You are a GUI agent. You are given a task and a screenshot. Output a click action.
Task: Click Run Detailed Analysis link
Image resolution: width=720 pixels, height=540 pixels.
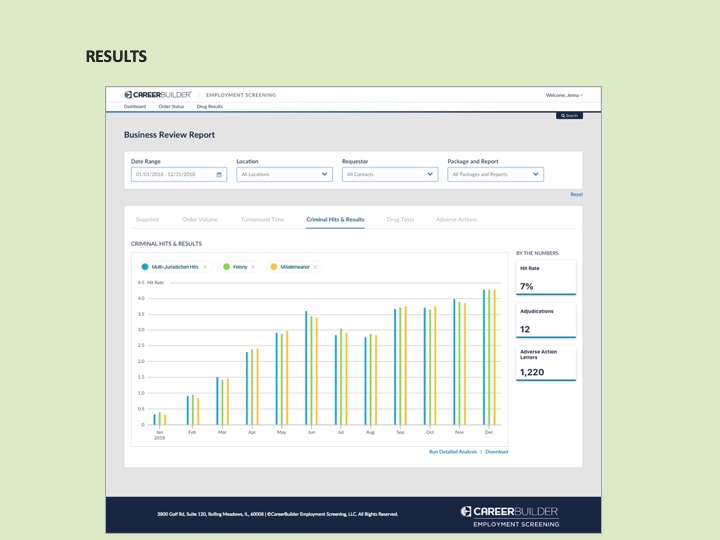pyautogui.click(x=453, y=452)
